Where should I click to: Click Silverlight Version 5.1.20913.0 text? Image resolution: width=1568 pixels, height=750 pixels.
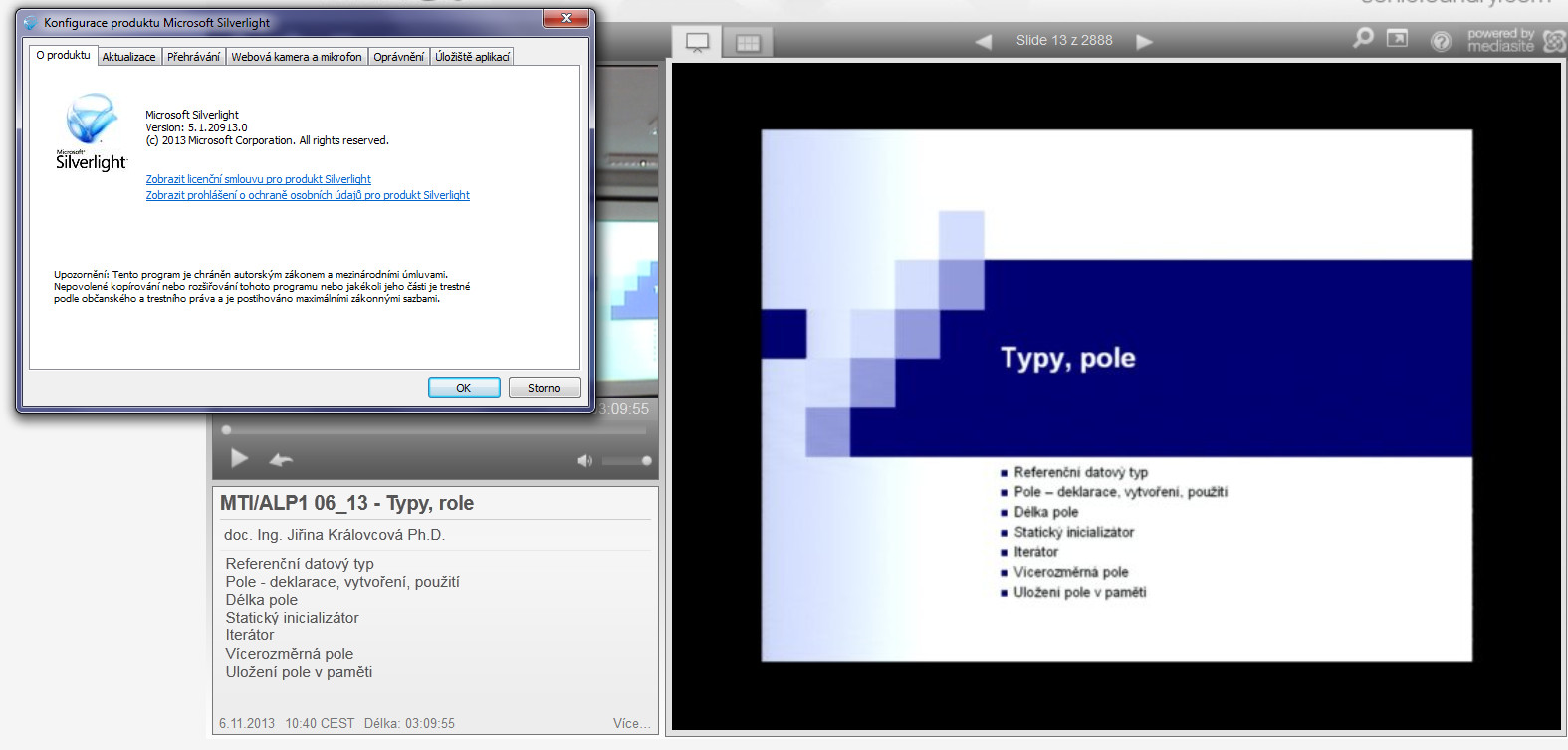click(x=196, y=127)
